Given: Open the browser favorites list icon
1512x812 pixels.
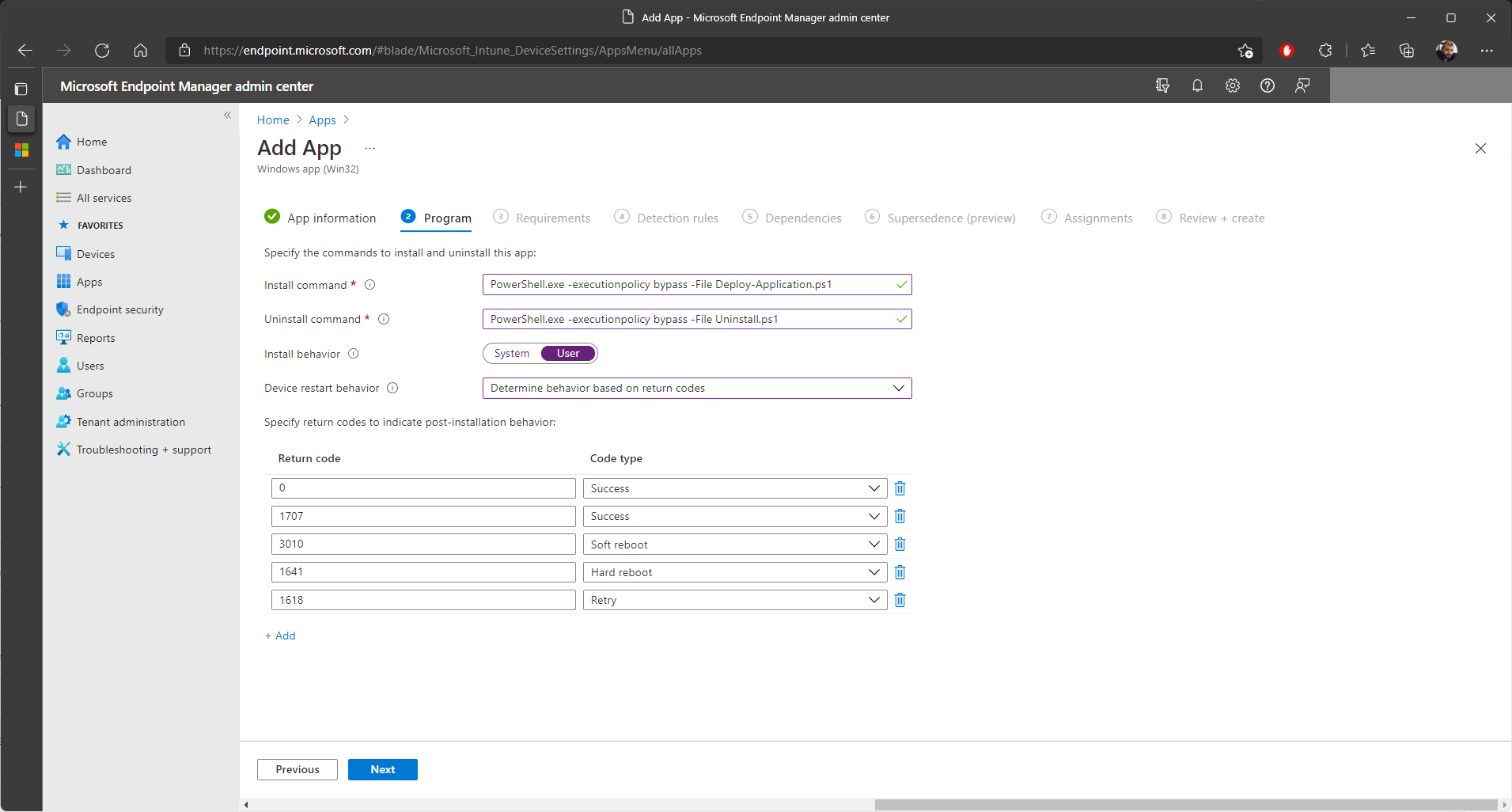Looking at the screenshot, I should pos(1368,51).
